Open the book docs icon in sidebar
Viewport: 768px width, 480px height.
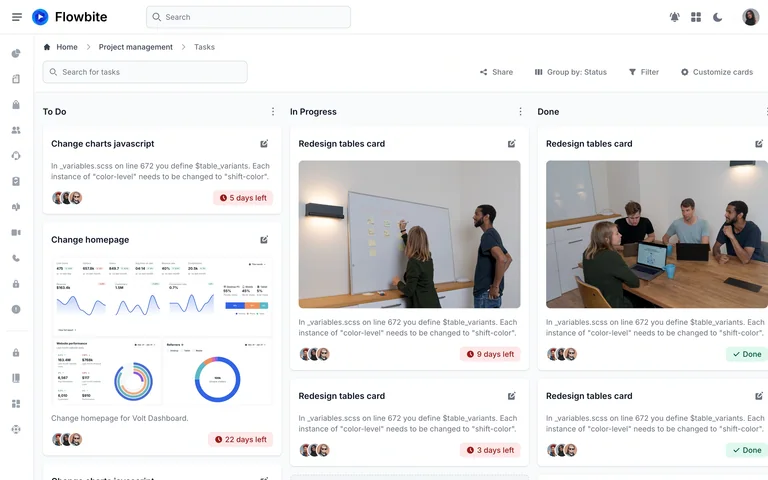(x=16, y=378)
